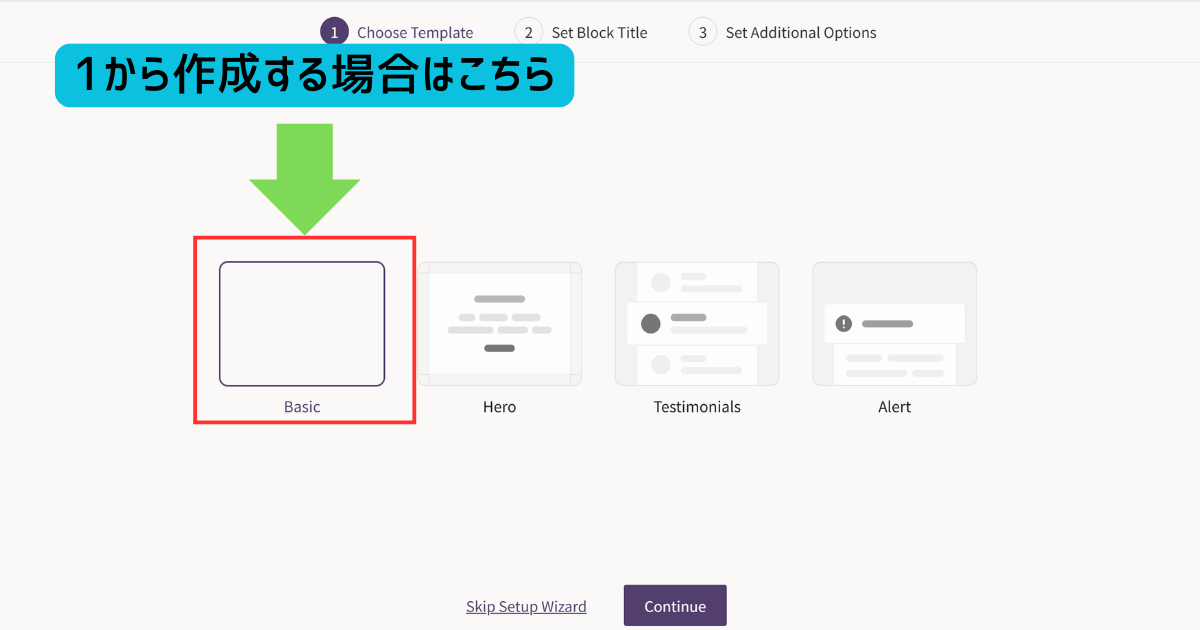Click the Basic label text
The width and height of the screenshot is (1200, 630).
click(x=302, y=407)
